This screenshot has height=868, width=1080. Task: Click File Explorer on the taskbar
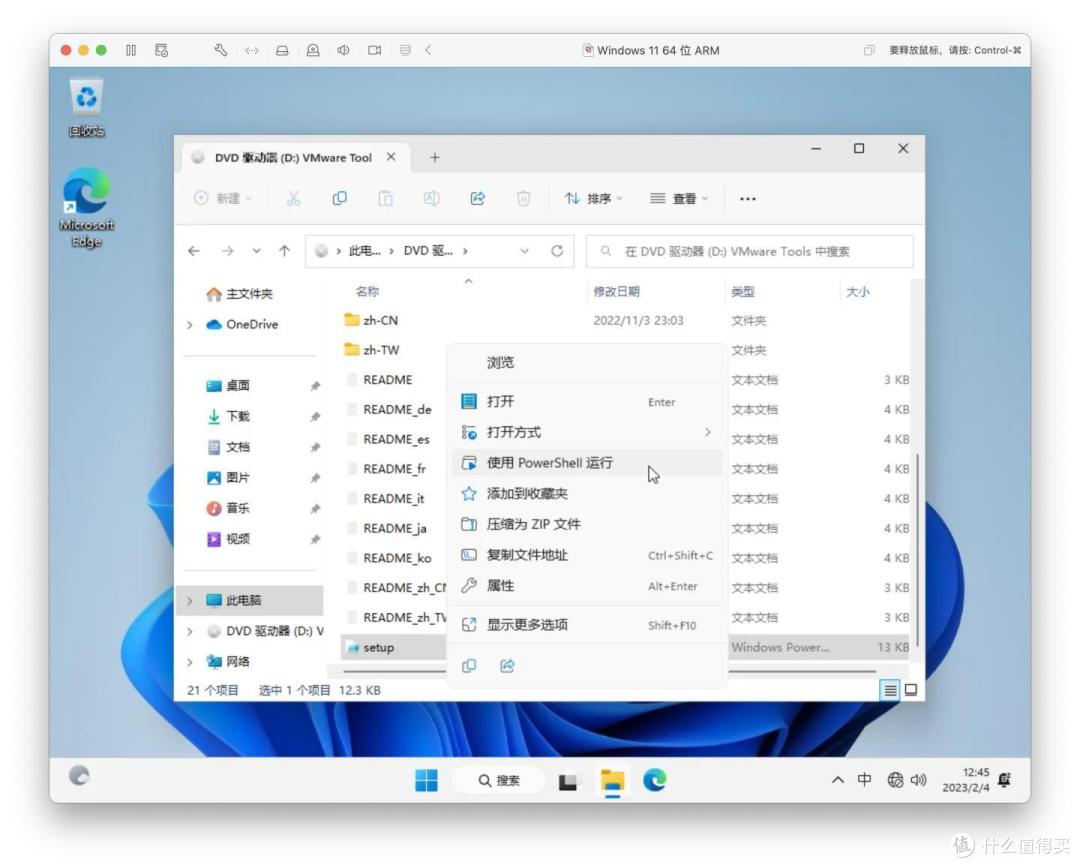pyautogui.click(x=612, y=780)
